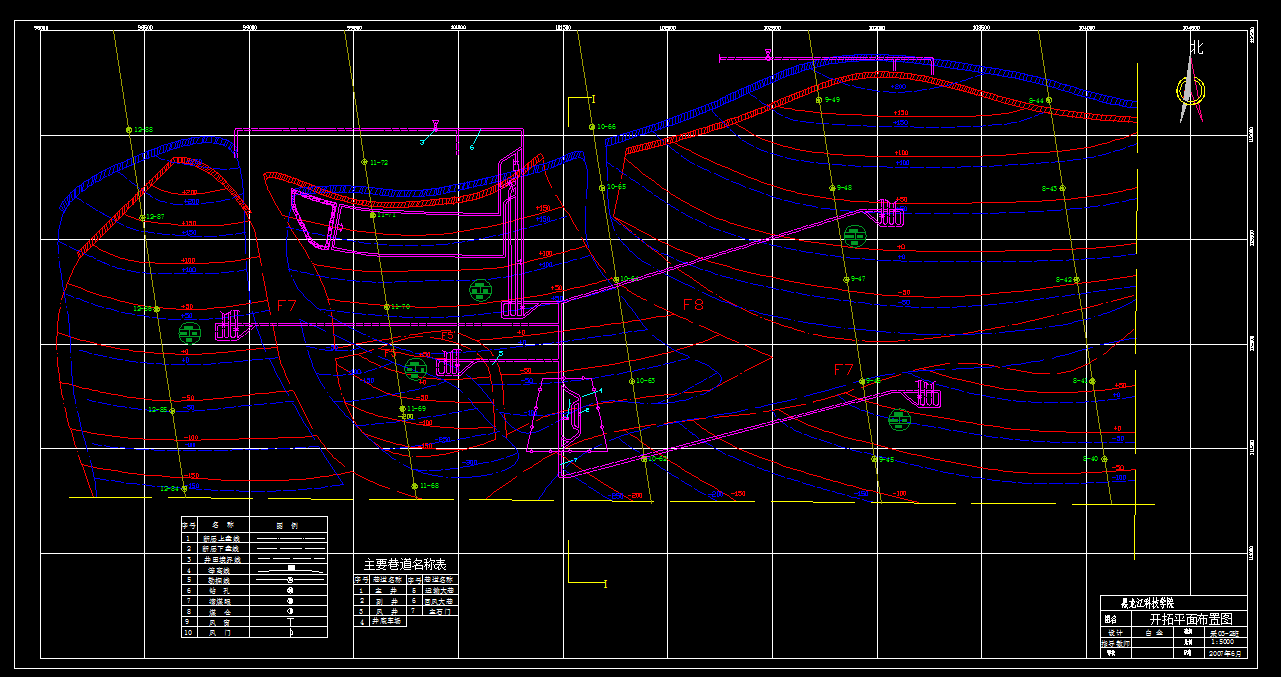
Task: Select the 风井 cell in roadway table
Action: (387, 611)
